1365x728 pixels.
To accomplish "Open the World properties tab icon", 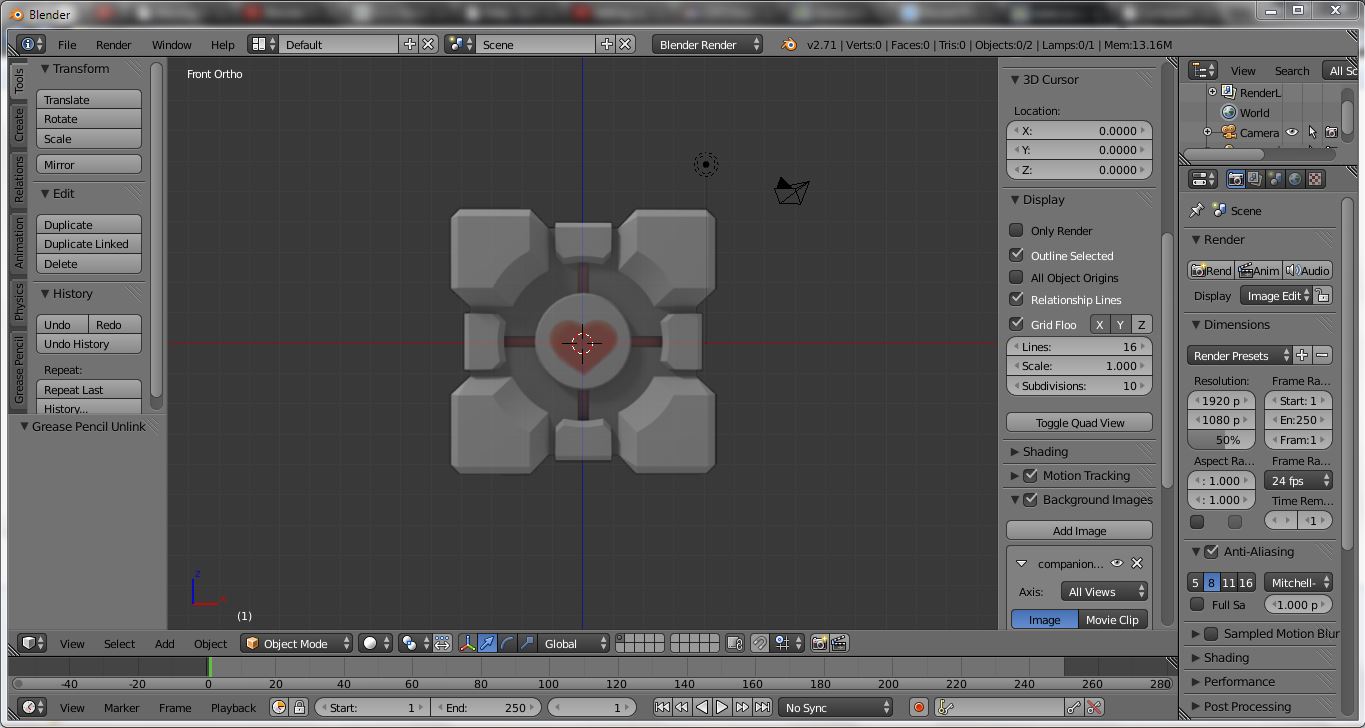I will point(1295,179).
